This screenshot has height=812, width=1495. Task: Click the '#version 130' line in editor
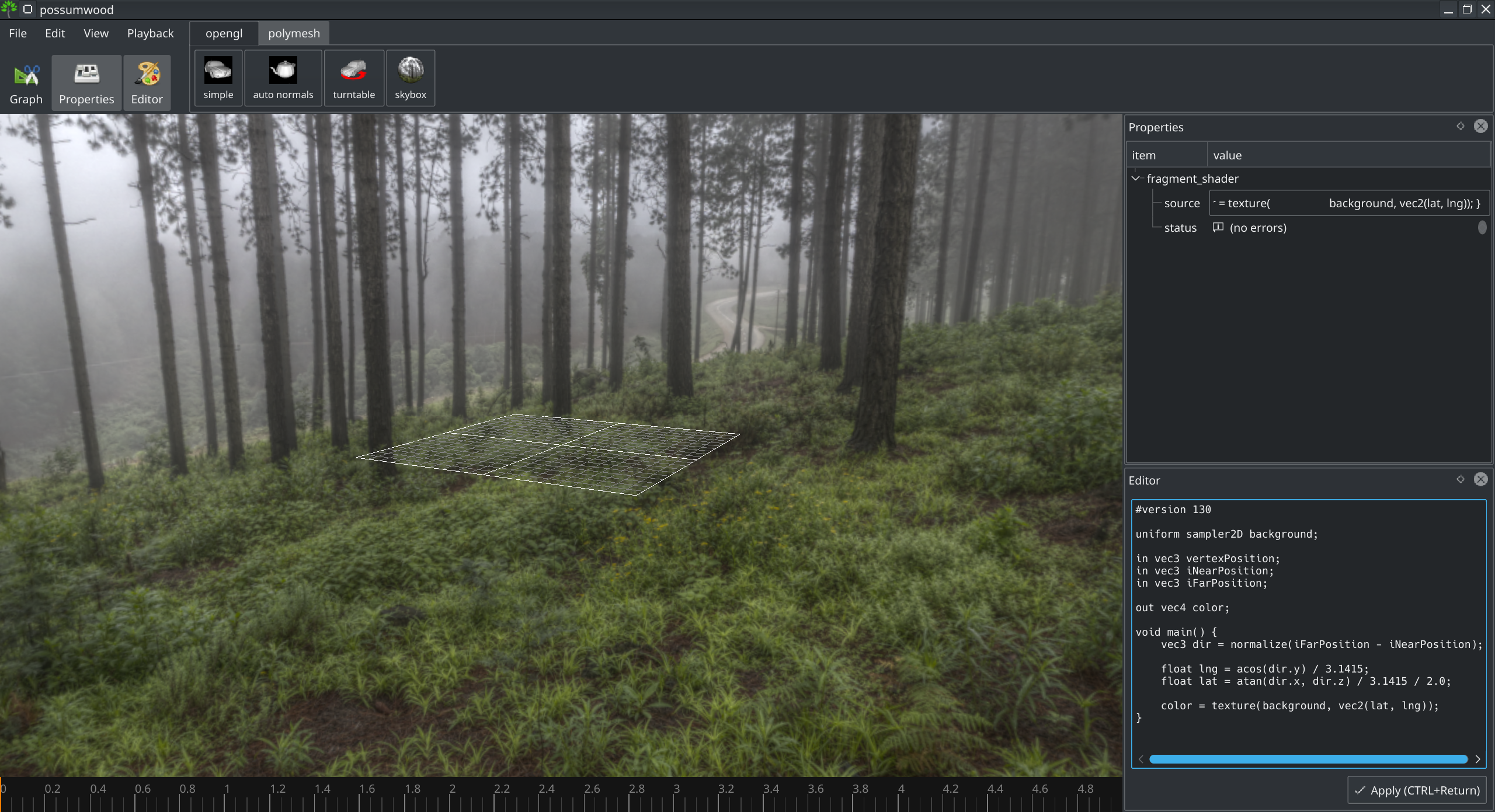tap(1173, 510)
